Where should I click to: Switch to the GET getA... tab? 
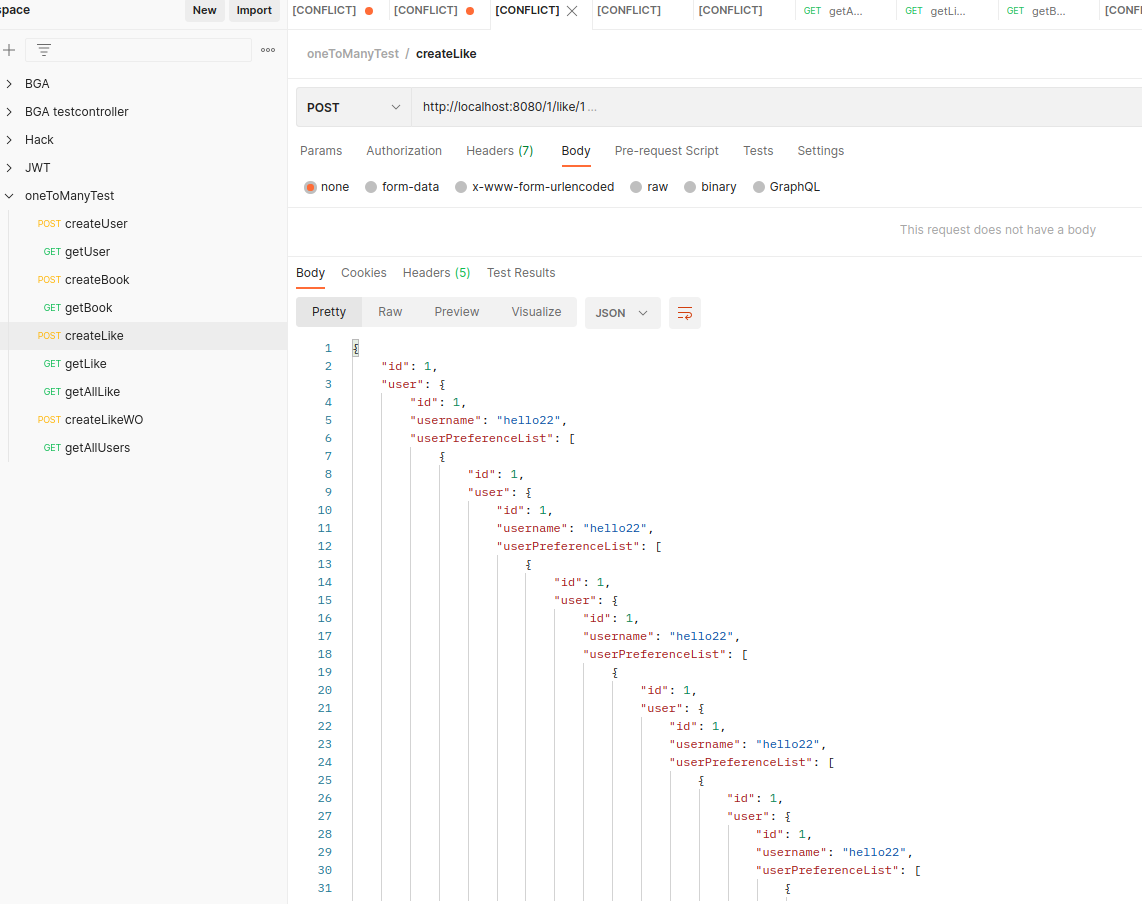pos(845,11)
